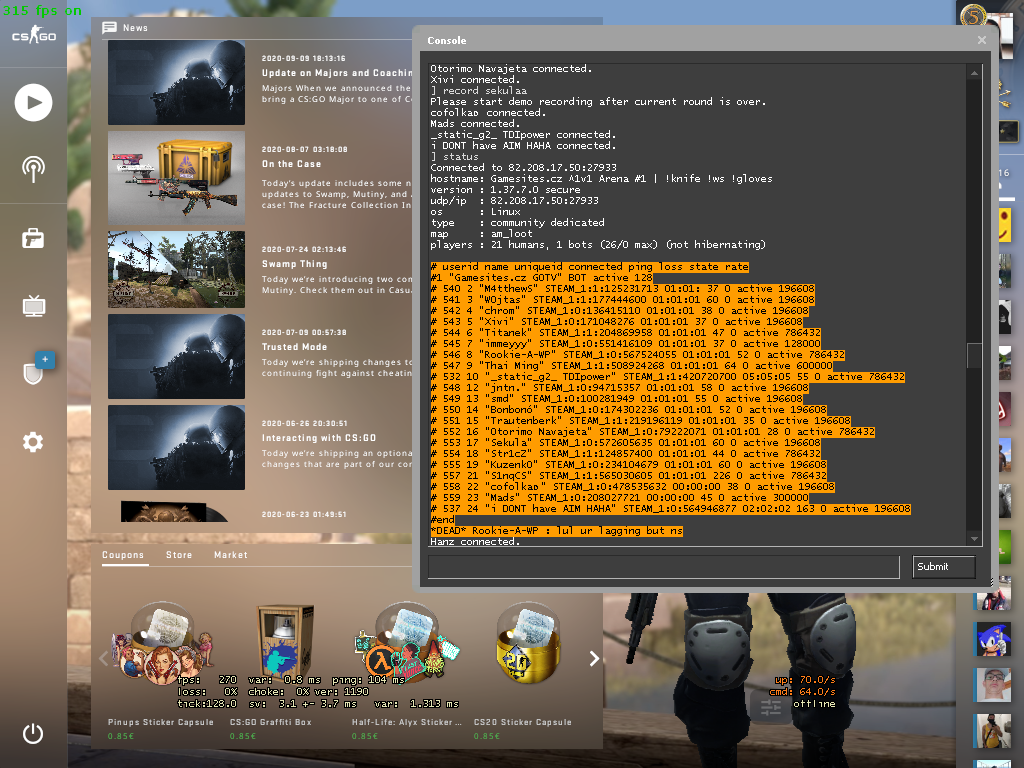Select the CS20 Sticker Capsule image

click(528, 643)
